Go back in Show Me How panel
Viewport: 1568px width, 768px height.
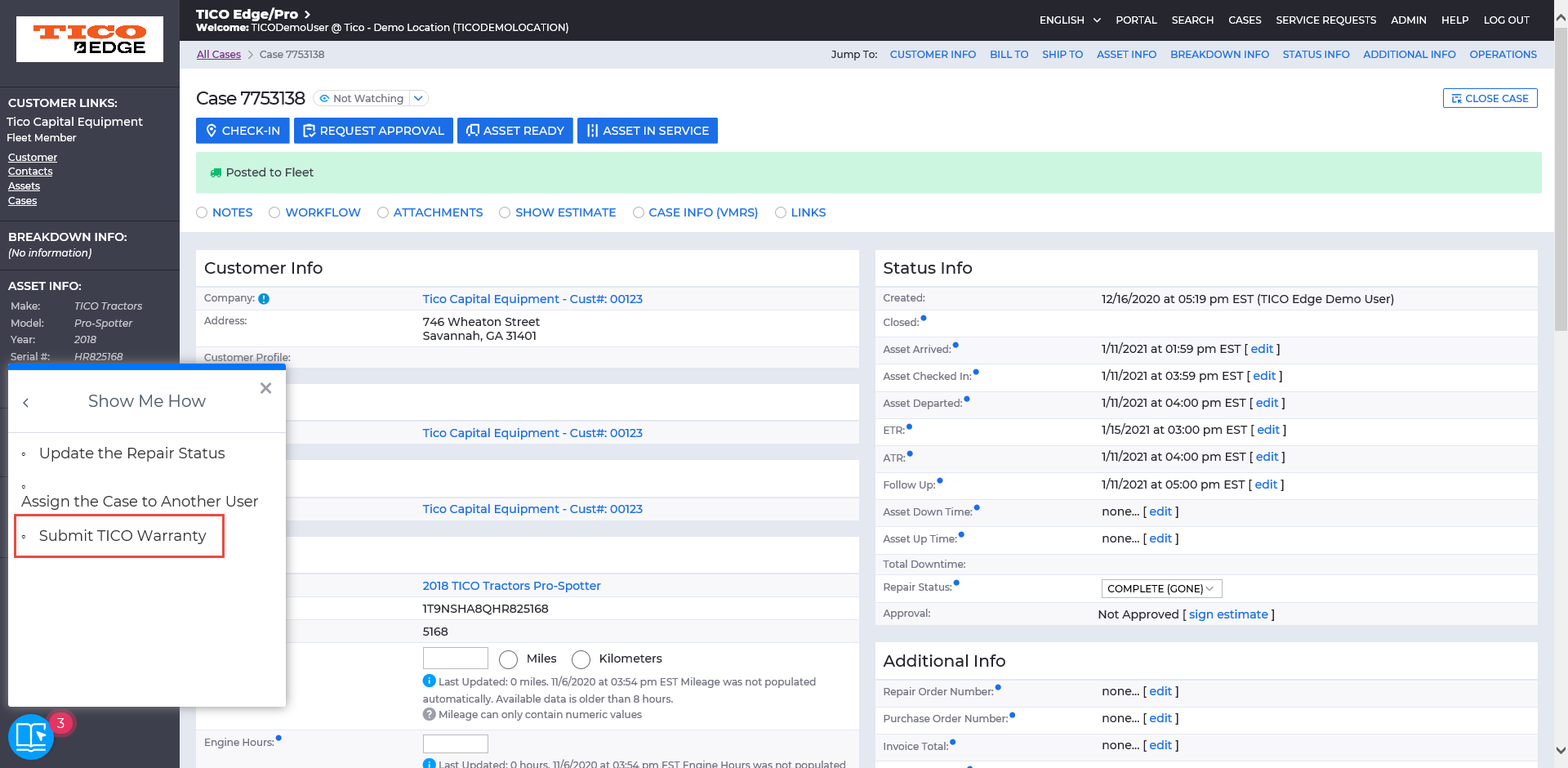click(x=26, y=402)
